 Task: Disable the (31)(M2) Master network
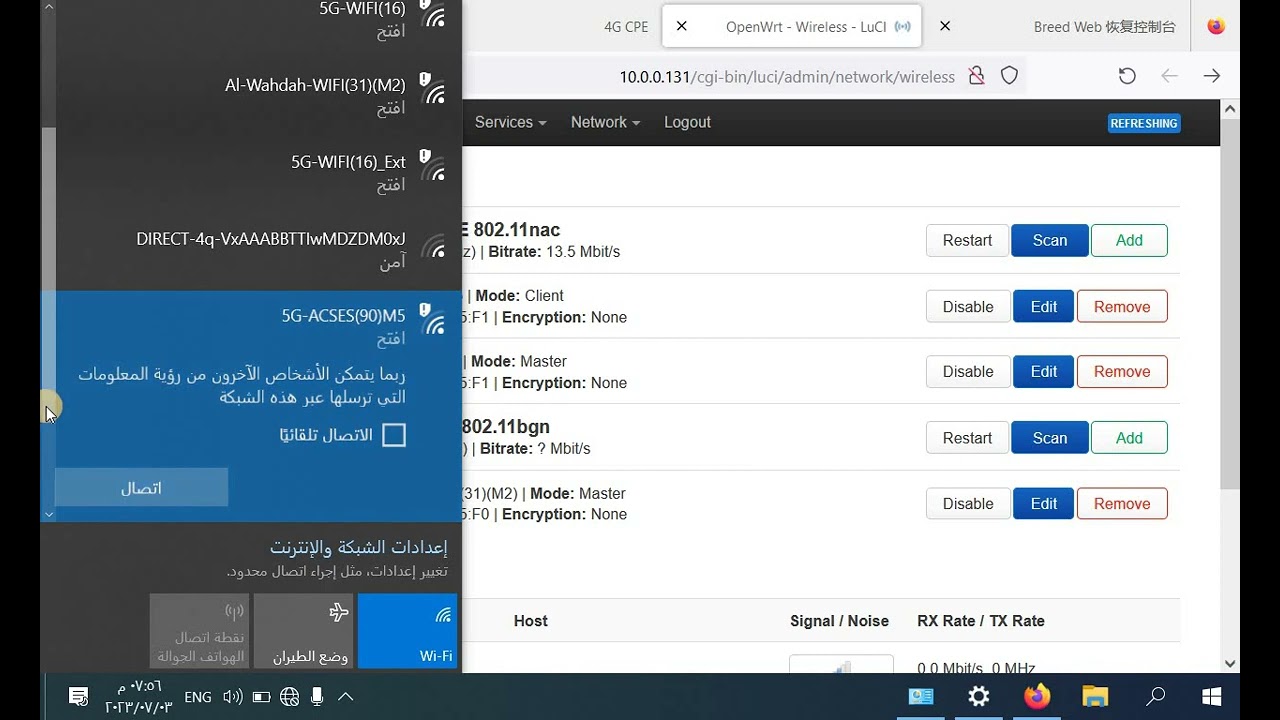pos(968,504)
